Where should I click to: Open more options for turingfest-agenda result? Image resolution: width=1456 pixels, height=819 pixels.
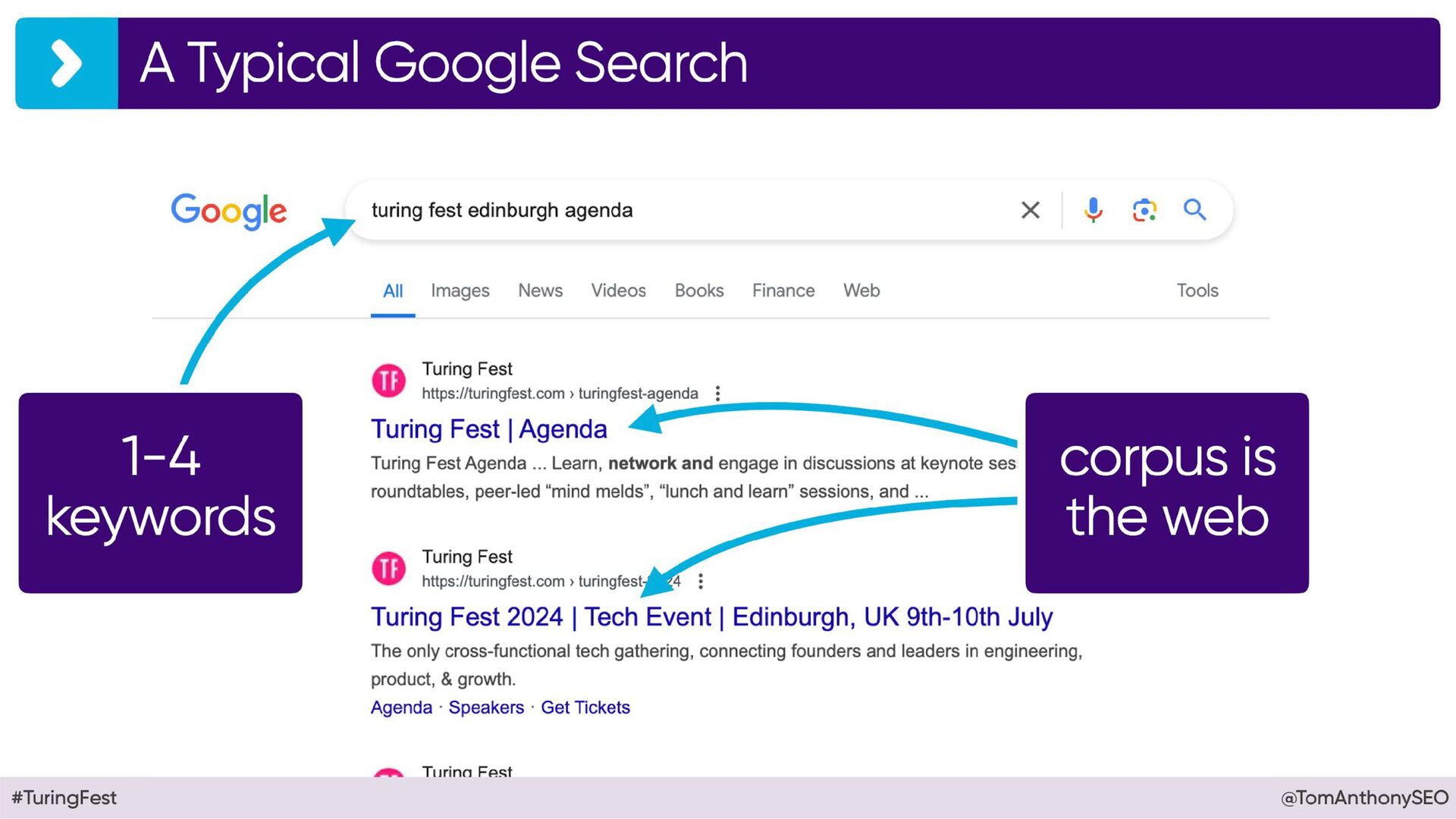(717, 394)
